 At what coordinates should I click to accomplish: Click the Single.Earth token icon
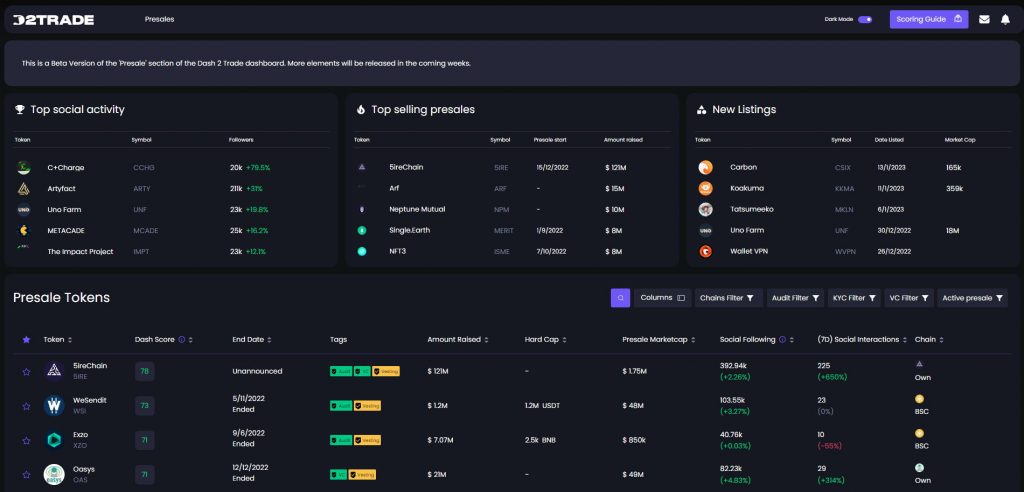point(362,230)
